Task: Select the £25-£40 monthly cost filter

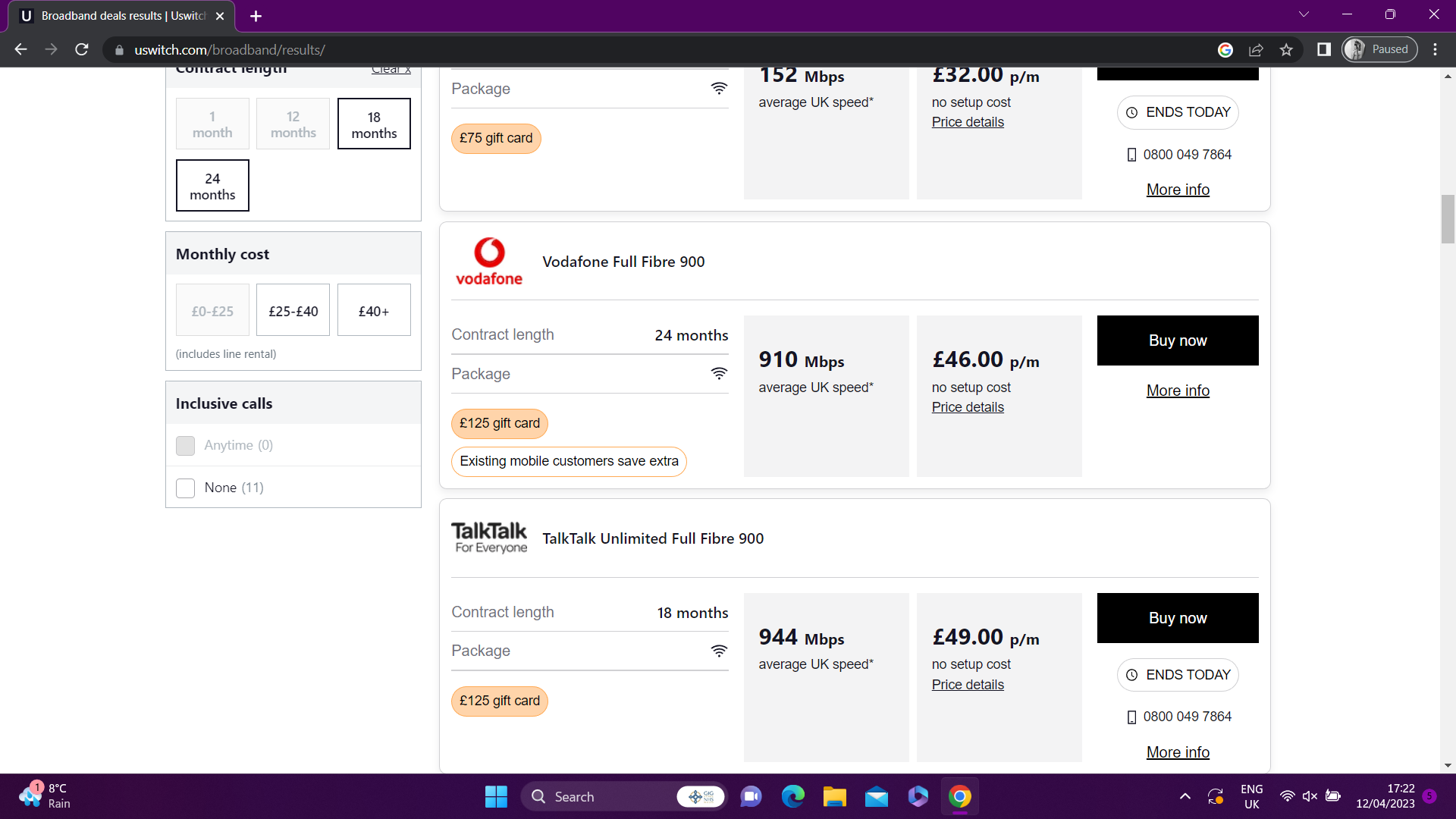Action: tap(293, 311)
